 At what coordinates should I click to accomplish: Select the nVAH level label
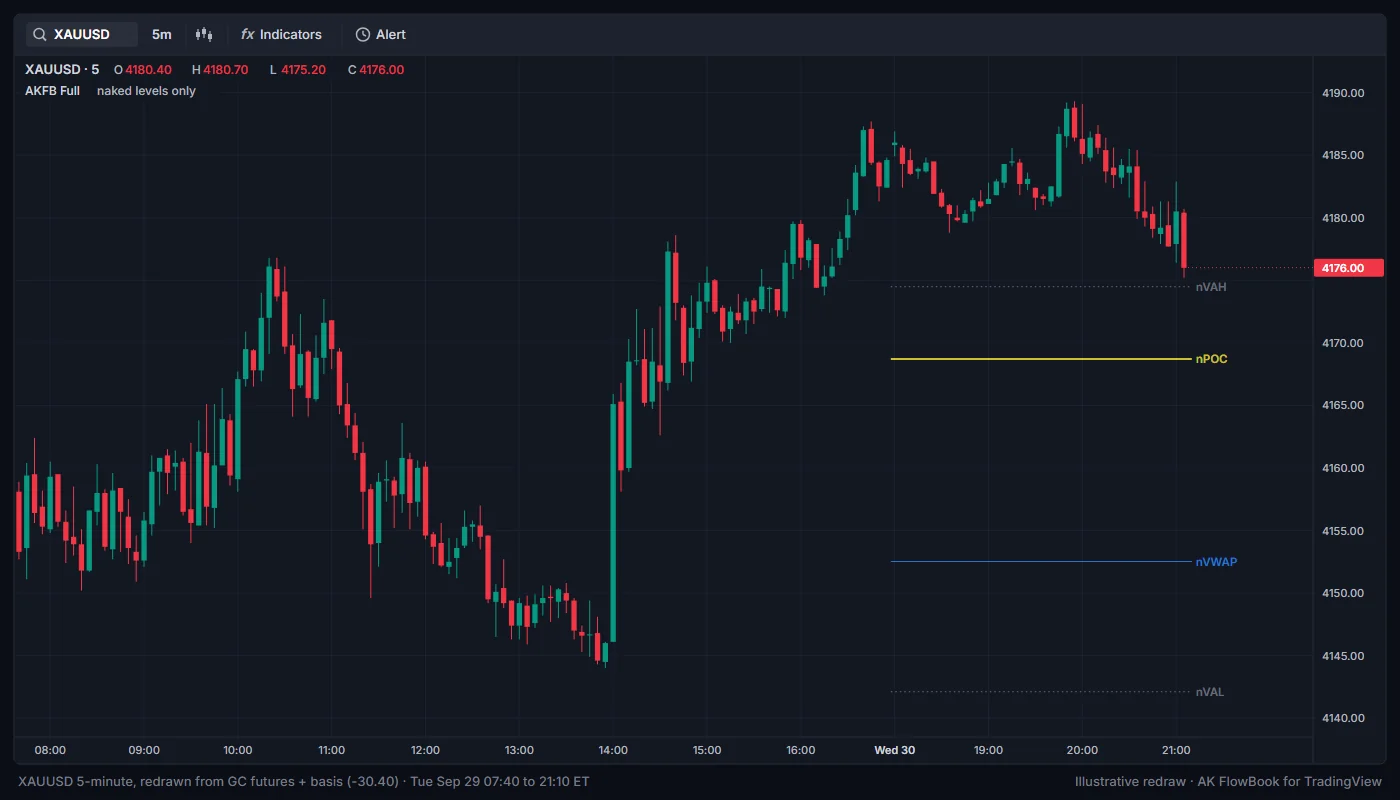(1211, 287)
